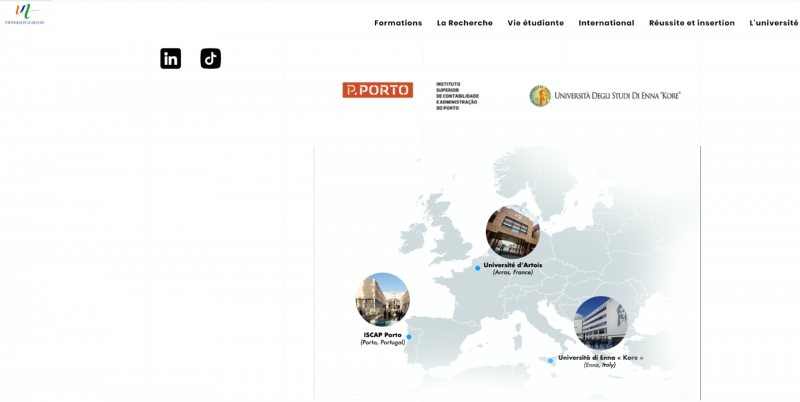The image size is (800, 402).
Task: Select International in the navigation bar
Action: tap(606, 23)
